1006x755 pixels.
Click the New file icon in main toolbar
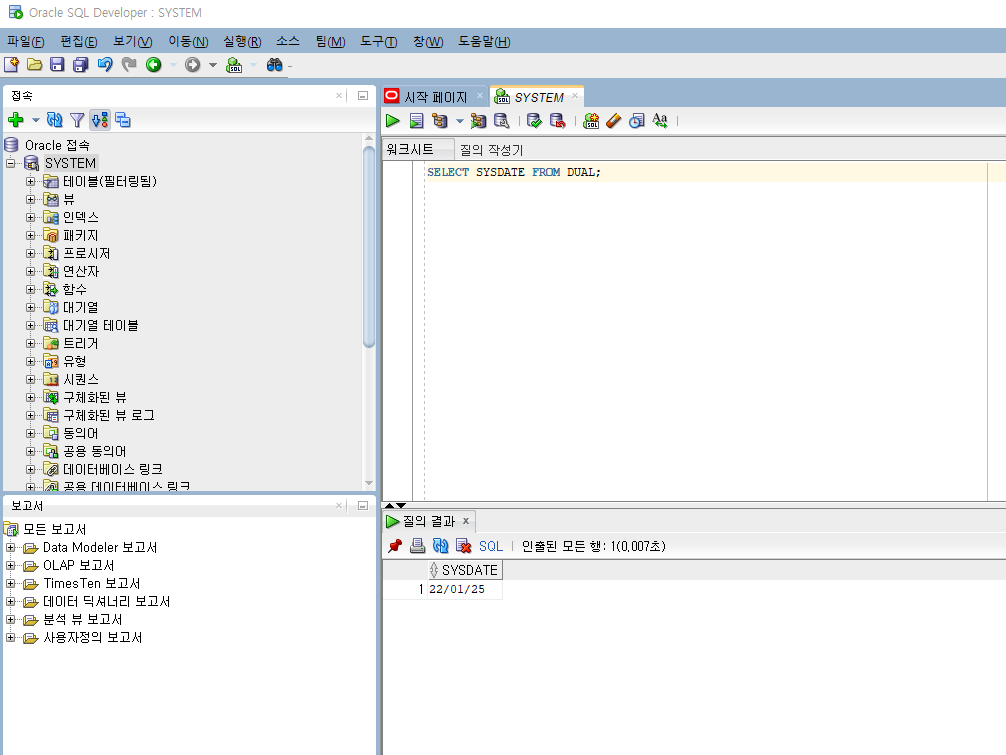tap(12, 65)
